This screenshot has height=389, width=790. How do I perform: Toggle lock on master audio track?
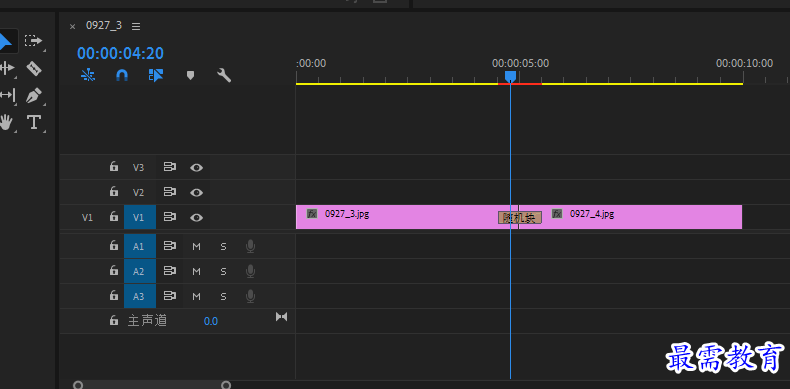(114, 320)
